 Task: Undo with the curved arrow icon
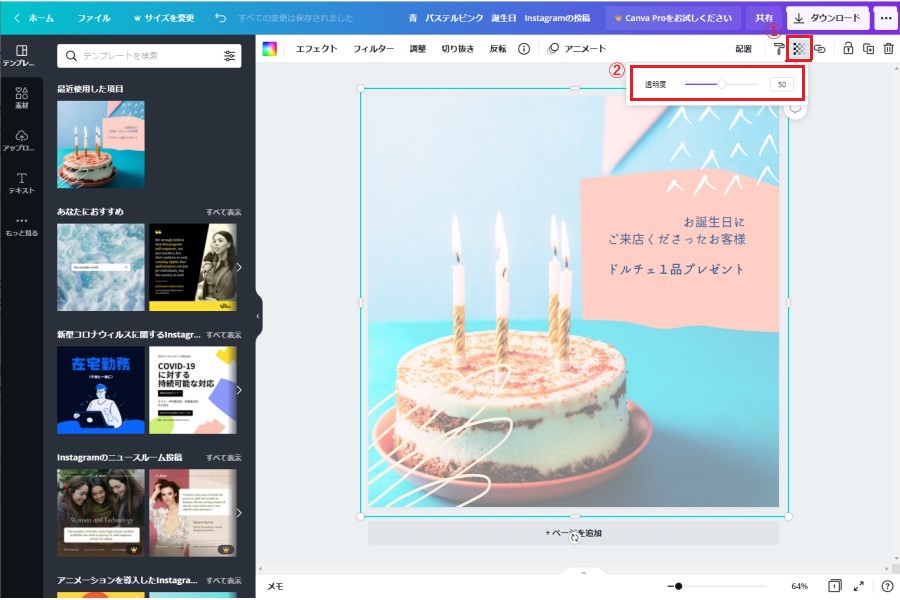(220, 18)
